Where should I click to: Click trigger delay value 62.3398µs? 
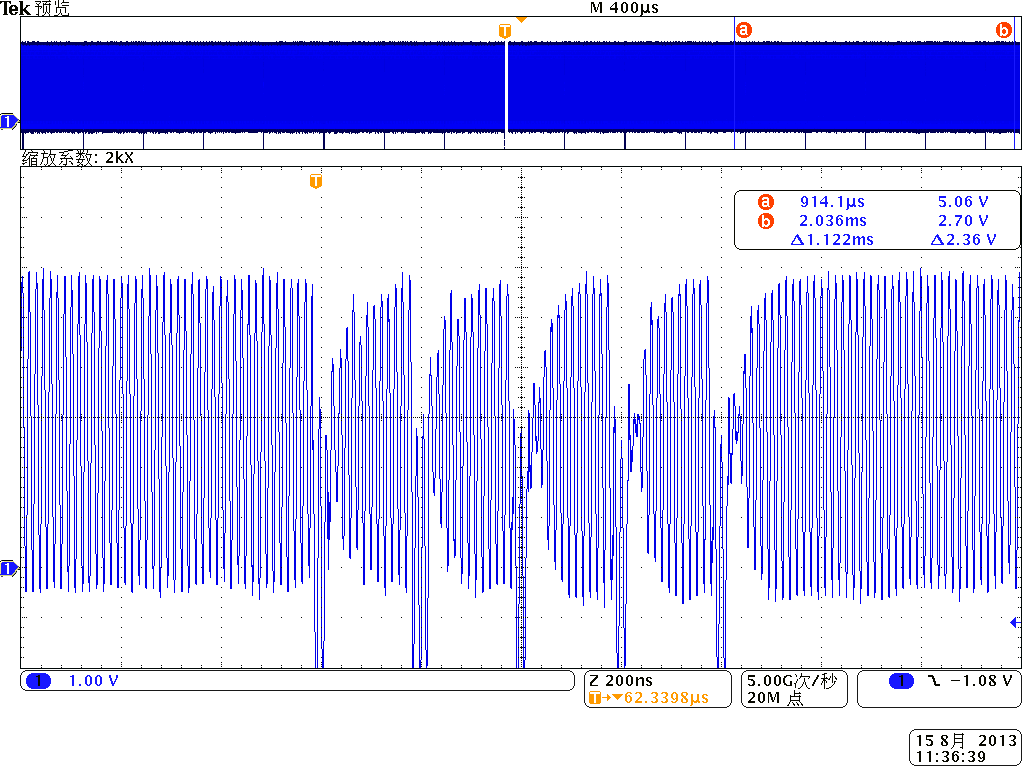pyautogui.click(x=666, y=698)
